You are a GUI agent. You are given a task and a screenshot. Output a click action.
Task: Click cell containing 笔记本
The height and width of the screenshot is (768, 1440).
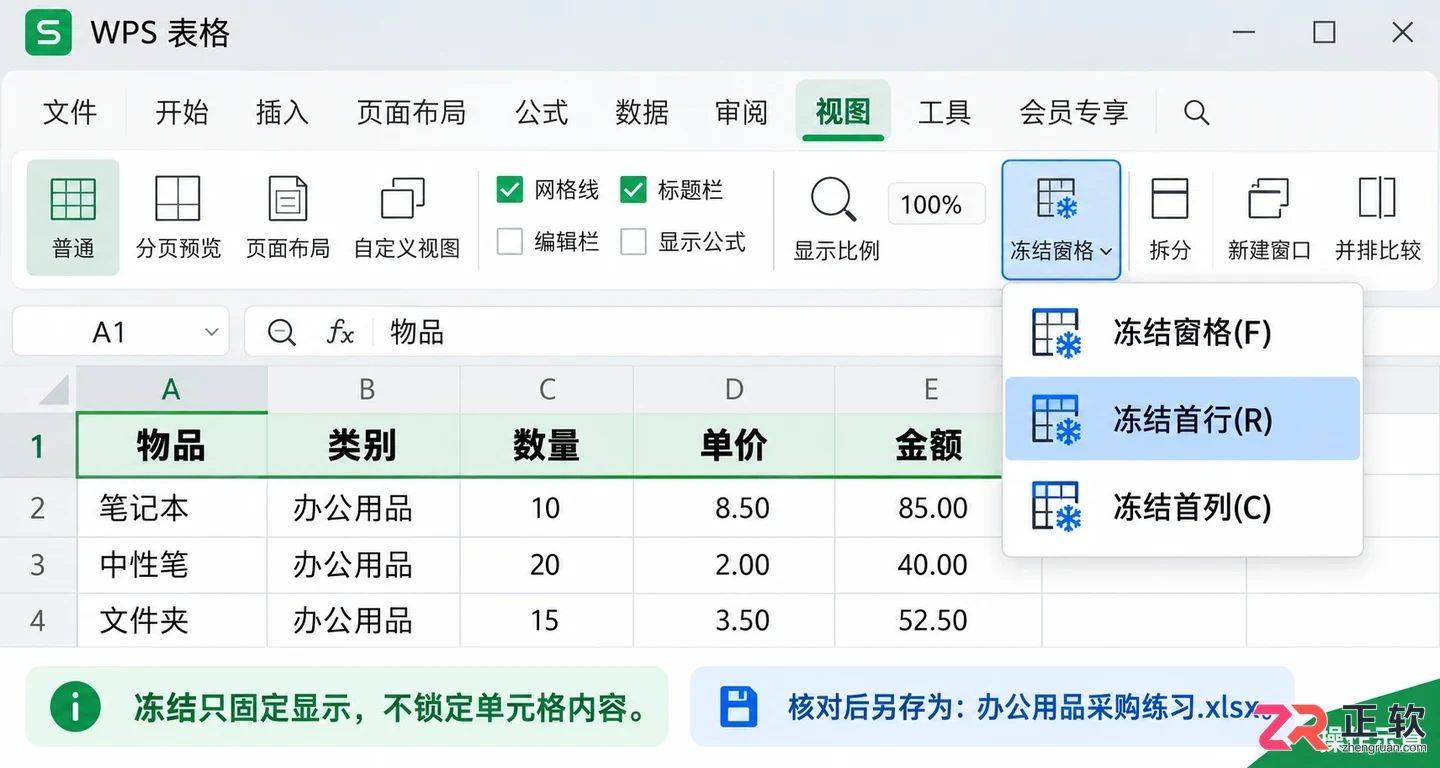coord(172,508)
